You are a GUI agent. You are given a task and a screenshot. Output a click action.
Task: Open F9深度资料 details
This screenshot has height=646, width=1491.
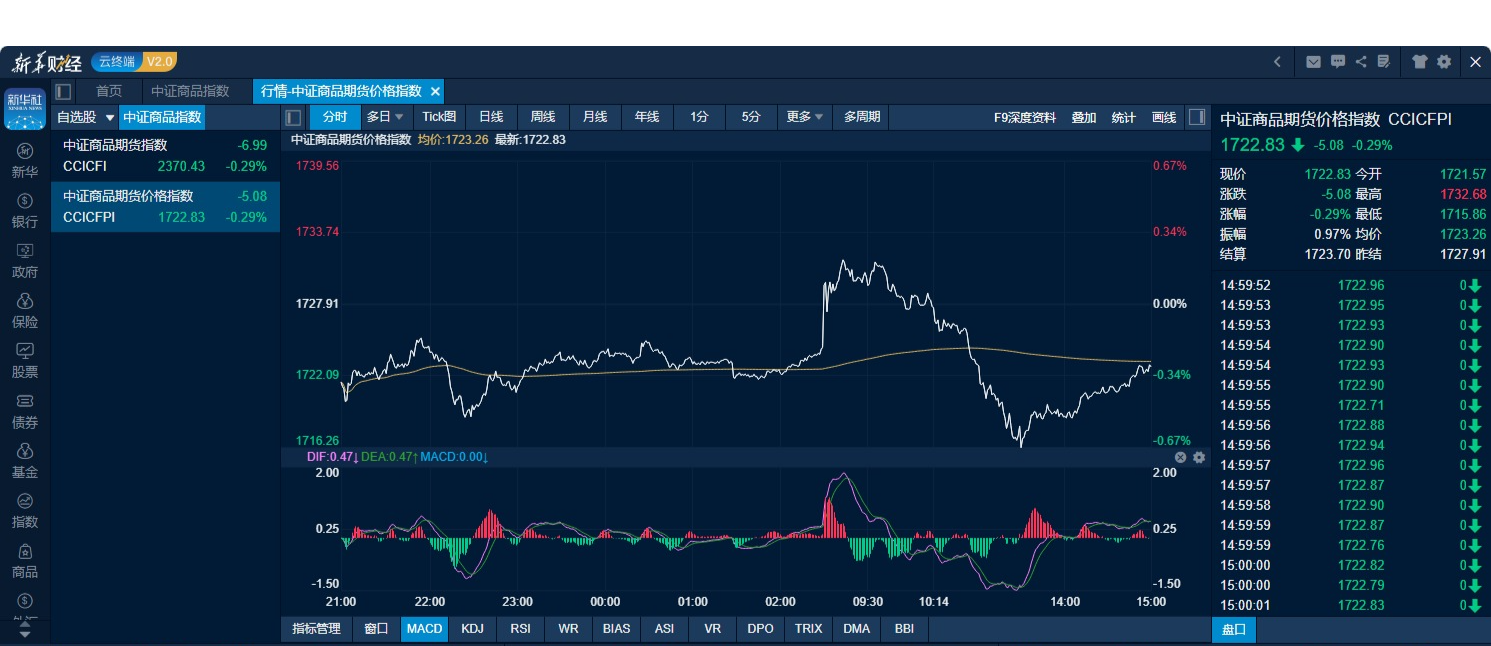[x=1025, y=118]
